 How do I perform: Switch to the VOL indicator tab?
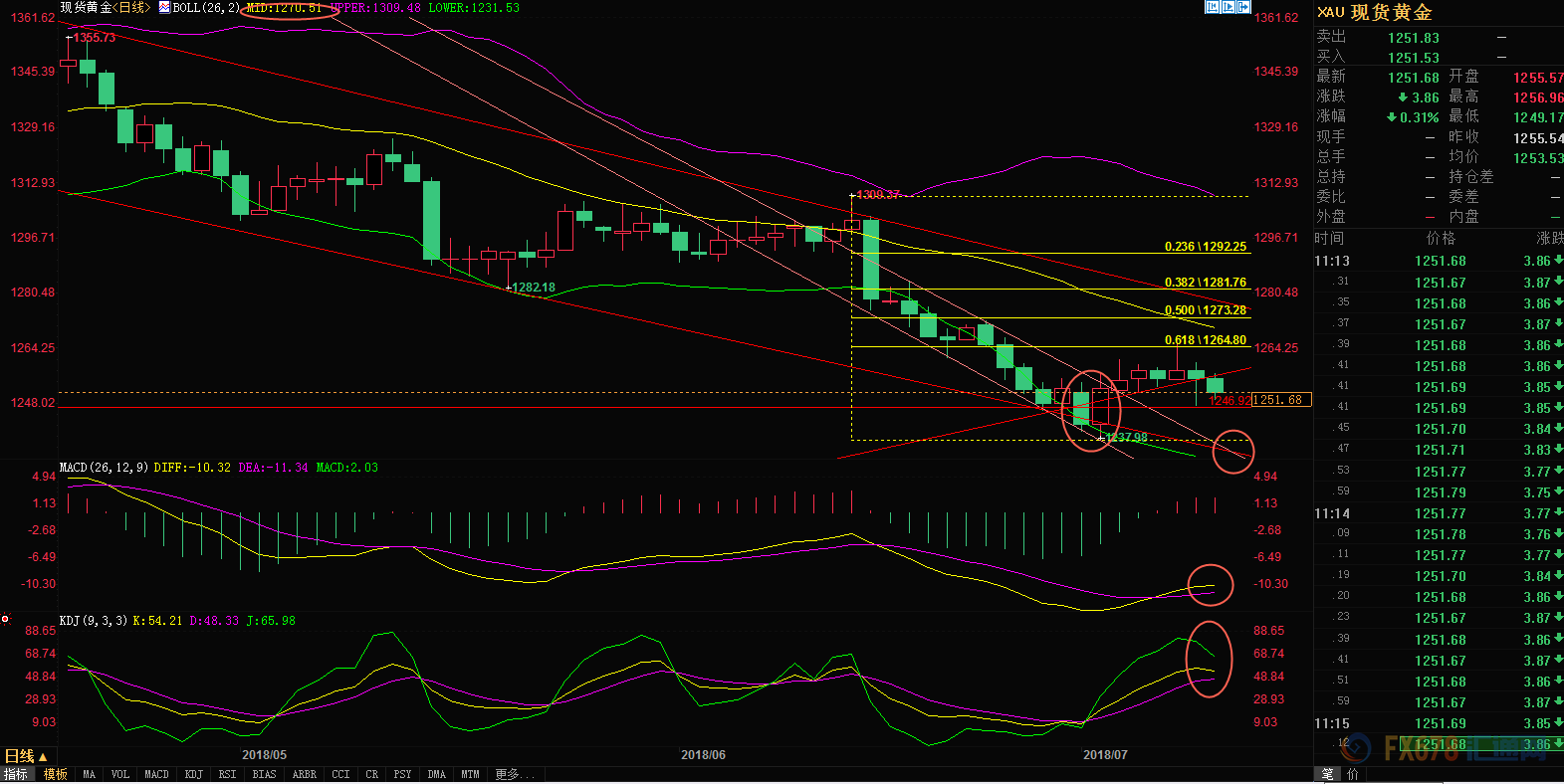pos(120,774)
